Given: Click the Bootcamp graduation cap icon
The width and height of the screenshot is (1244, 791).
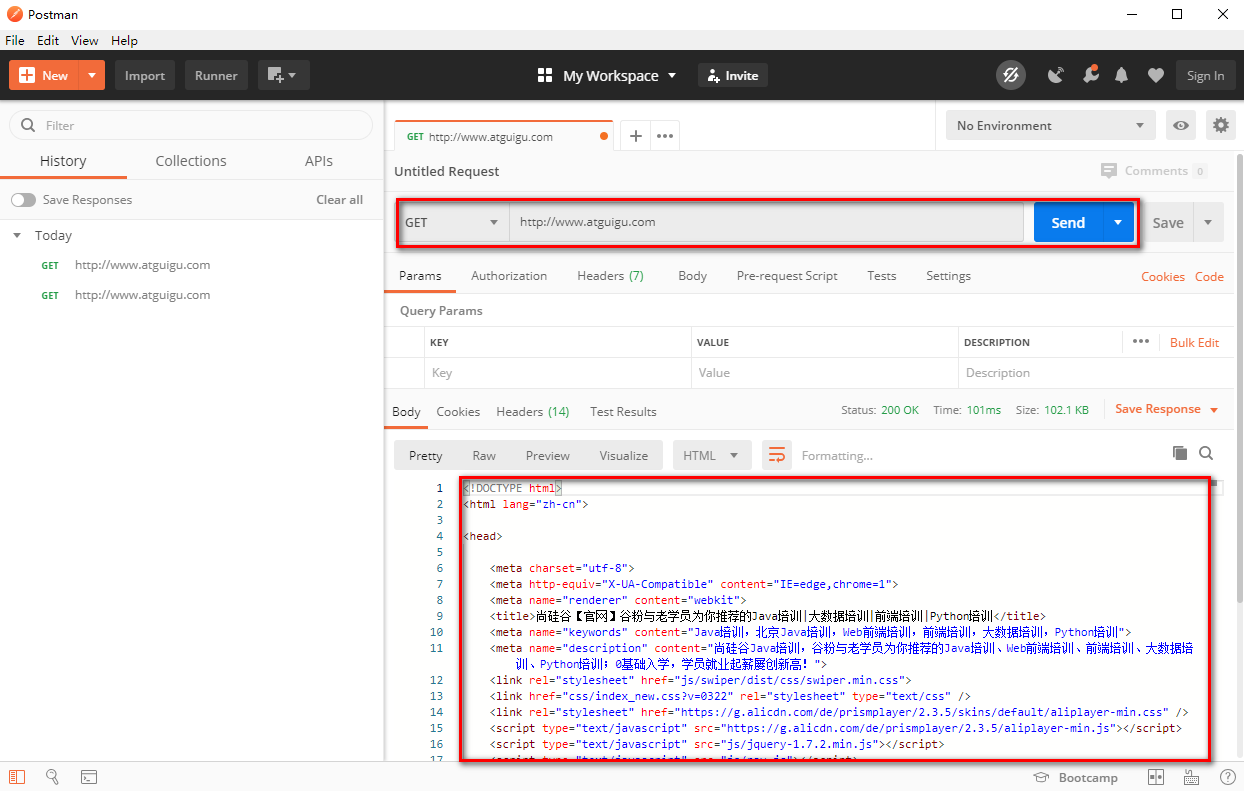Looking at the screenshot, I should (1041, 777).
